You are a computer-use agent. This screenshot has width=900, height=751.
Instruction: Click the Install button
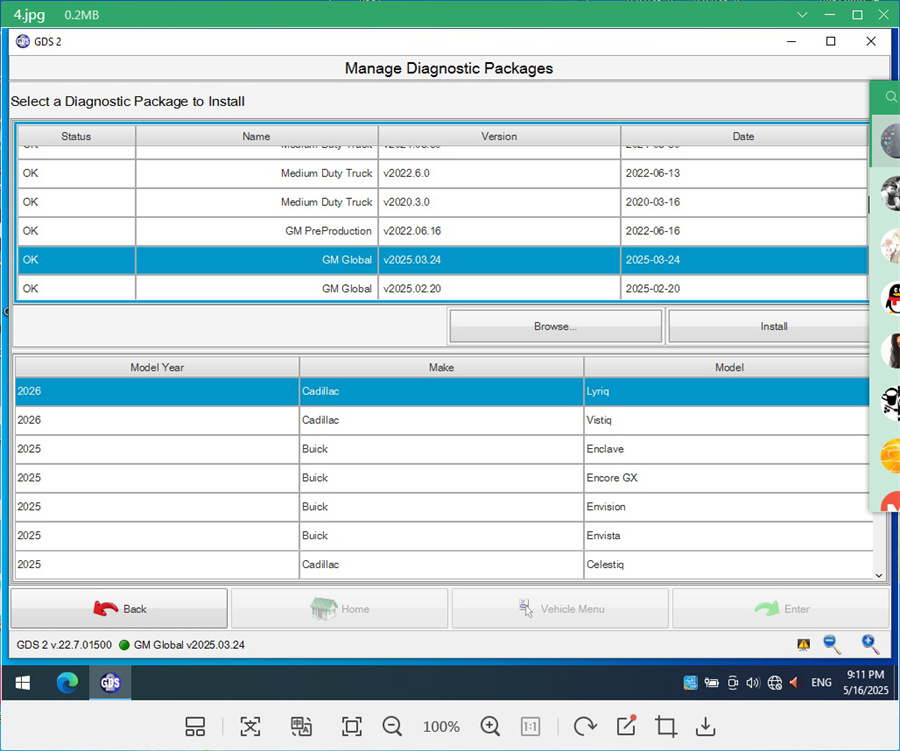[770, 326]
